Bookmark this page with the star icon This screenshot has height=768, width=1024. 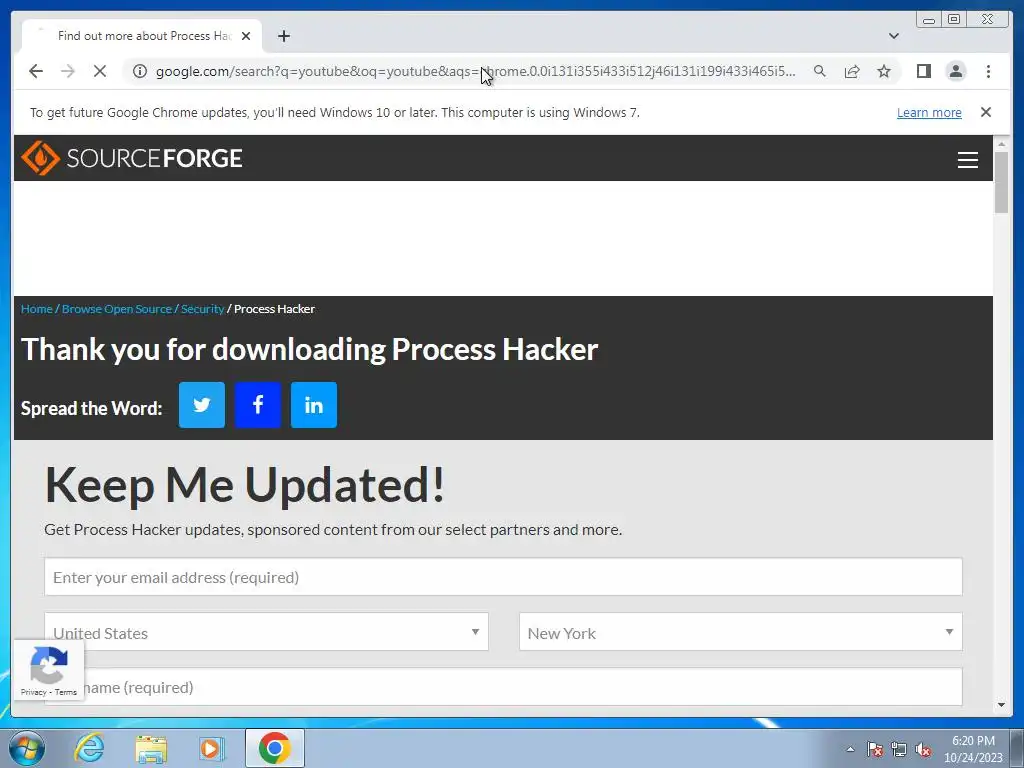pyautogui.click(x=884, y=71)
